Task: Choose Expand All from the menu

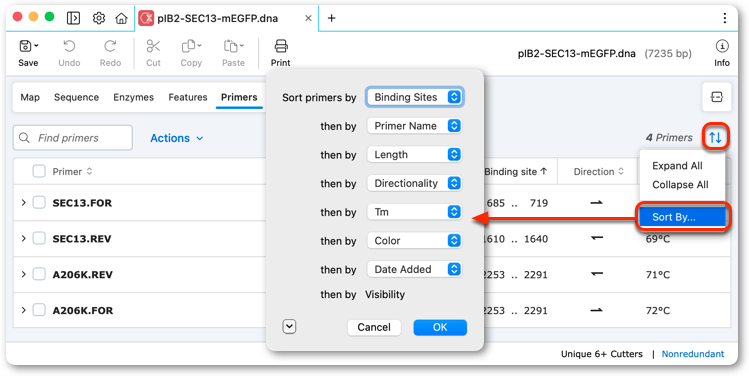Action: 677,166
